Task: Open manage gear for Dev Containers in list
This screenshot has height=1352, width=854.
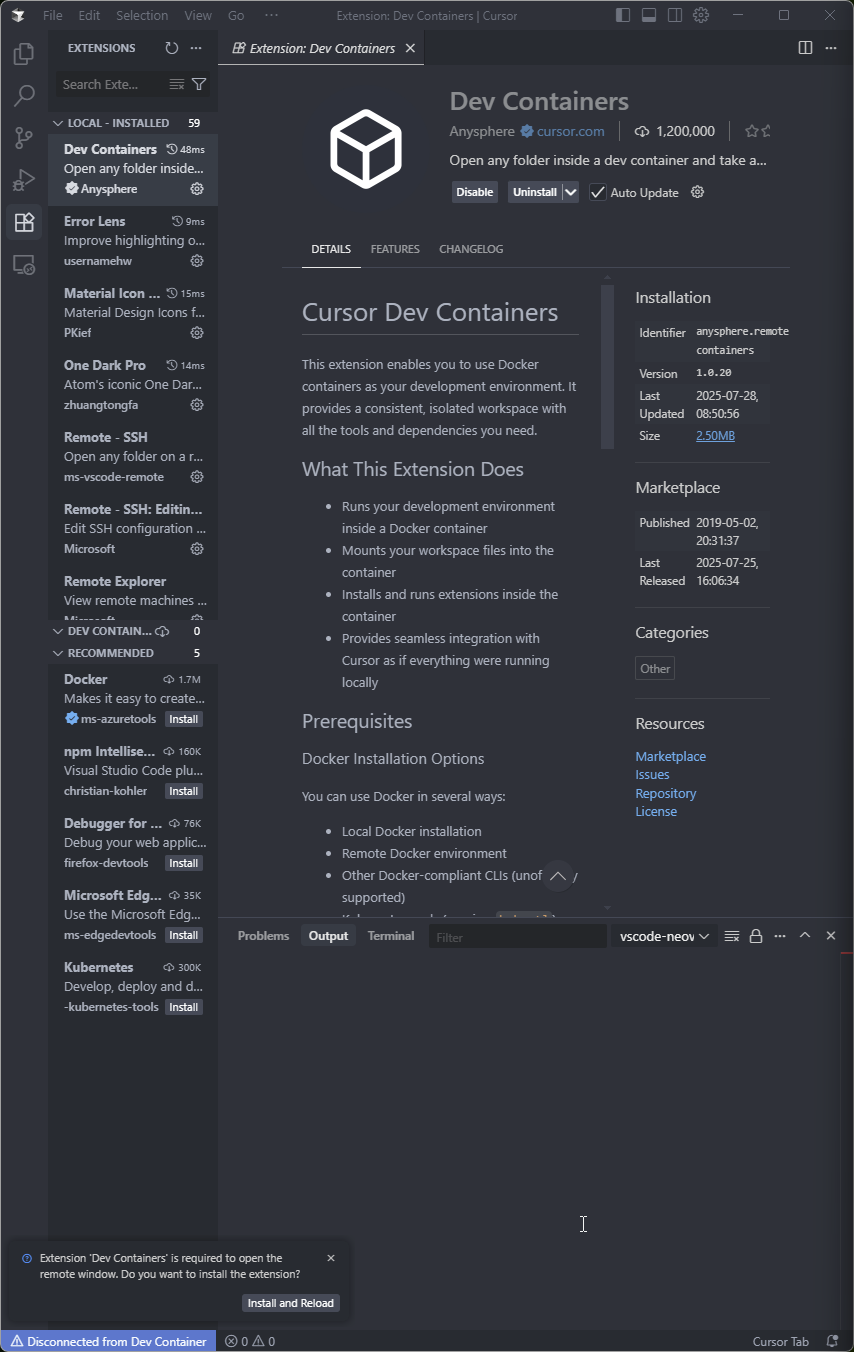Action: [197, 189]
